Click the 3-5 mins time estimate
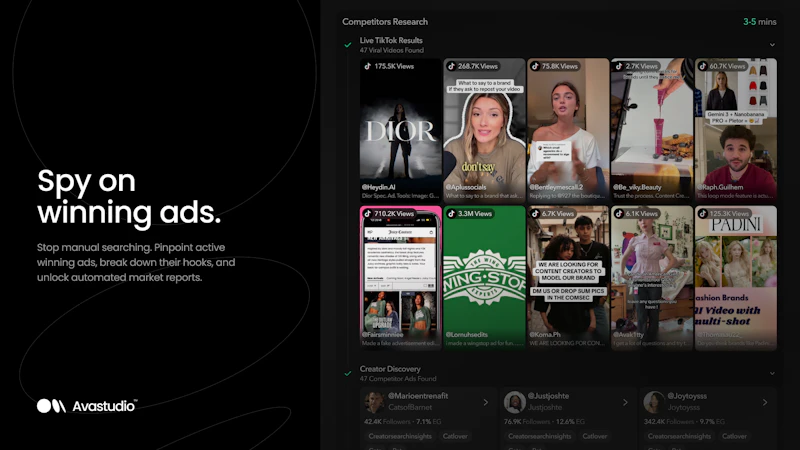The width and height of the screenshot is (800, 450). pos(760,22)
